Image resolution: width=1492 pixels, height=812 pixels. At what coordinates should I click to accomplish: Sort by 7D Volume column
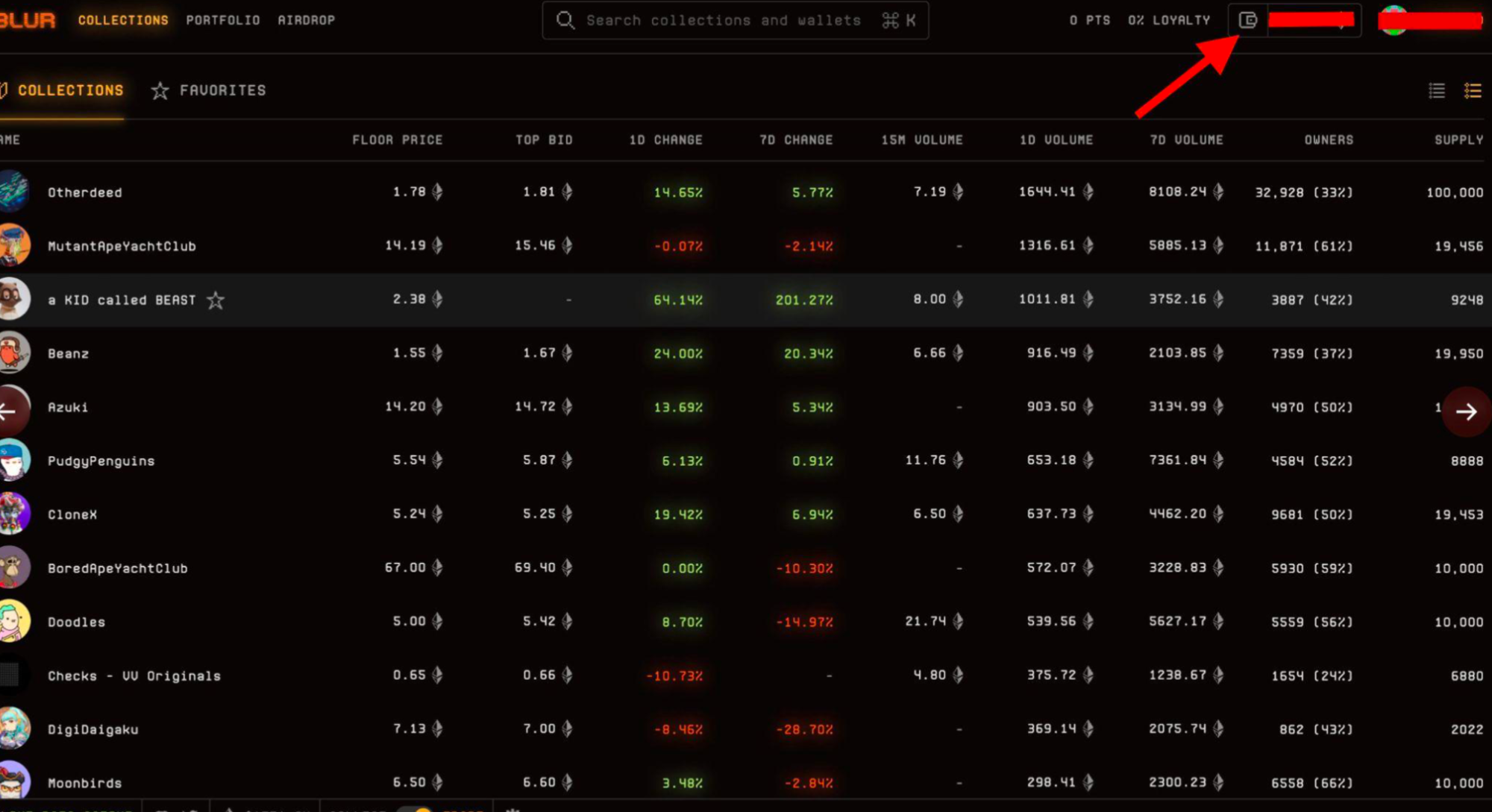pyautogui.click(x=1186, y=139)
